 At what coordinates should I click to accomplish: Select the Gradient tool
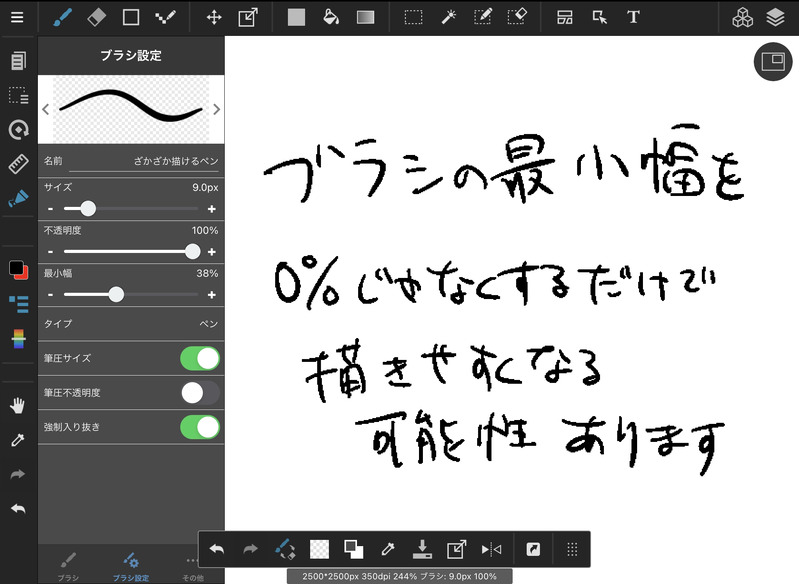[x=365, y=17]
